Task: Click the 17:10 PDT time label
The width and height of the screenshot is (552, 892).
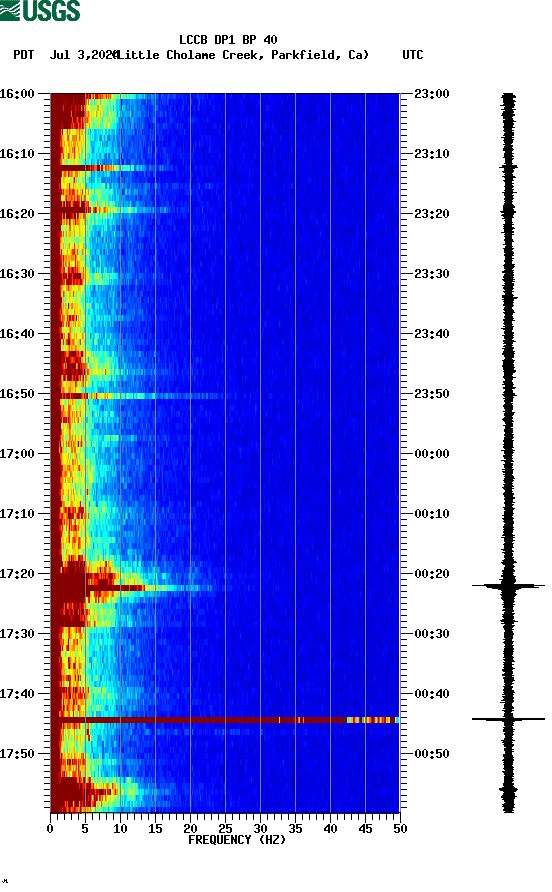Action: [17, 514]
